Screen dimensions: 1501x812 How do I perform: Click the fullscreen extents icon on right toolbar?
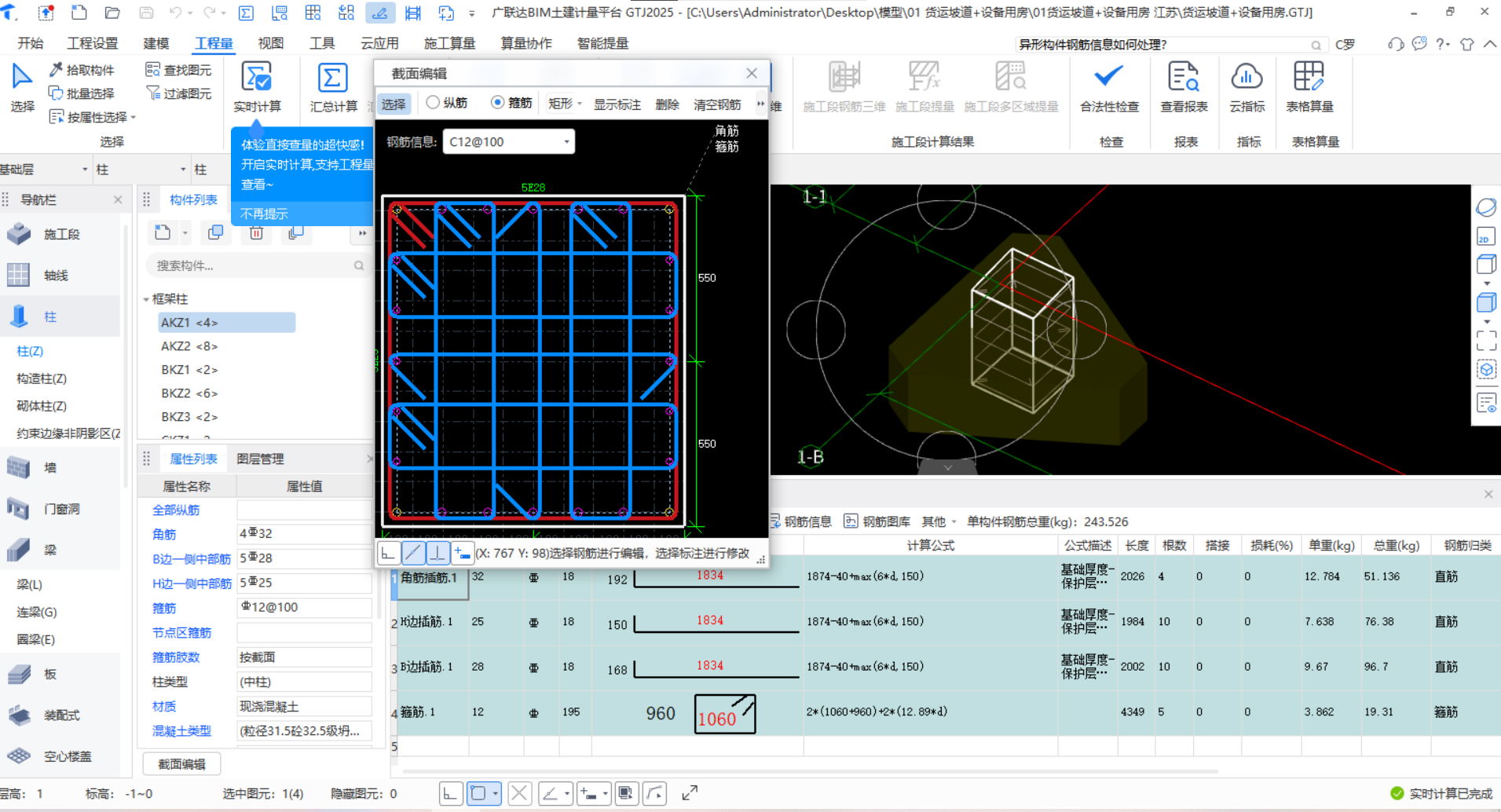[x=1486, y=340]
